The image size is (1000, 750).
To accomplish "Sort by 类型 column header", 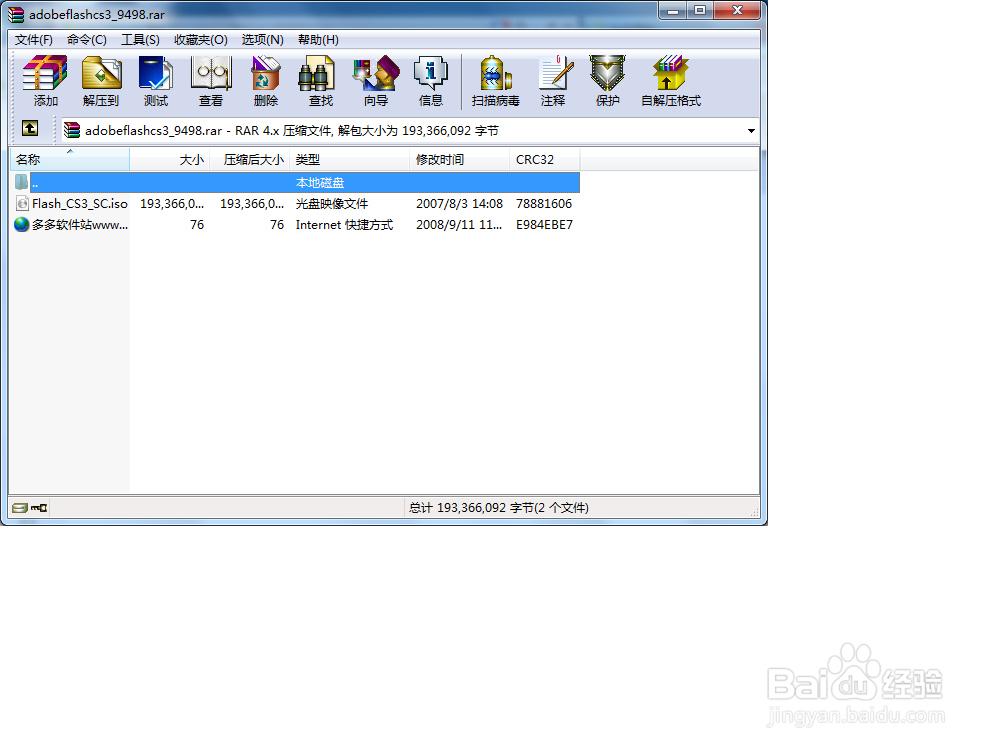I will click(x=349, y=159).
